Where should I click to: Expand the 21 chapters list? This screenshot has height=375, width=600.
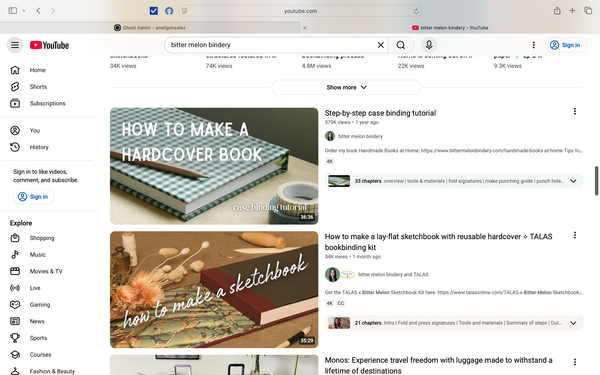(x=573, y=323)
